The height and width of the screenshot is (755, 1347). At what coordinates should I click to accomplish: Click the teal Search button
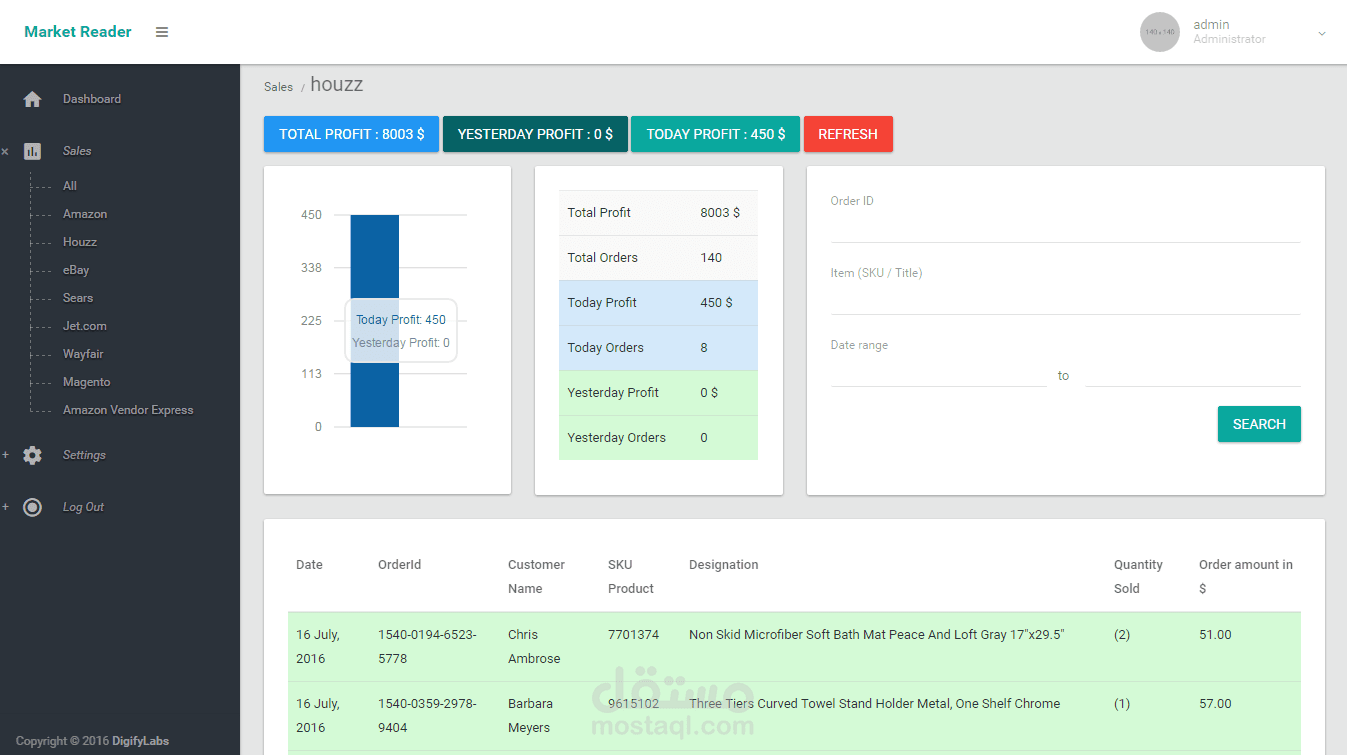point(1259,424)
